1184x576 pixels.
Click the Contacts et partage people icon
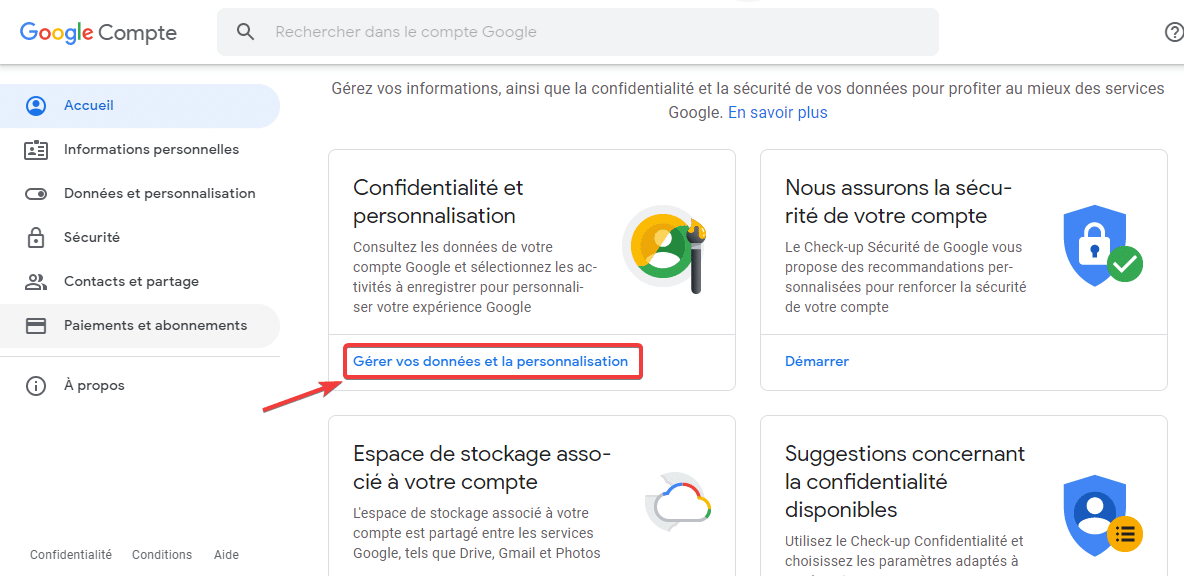point(35,282)
